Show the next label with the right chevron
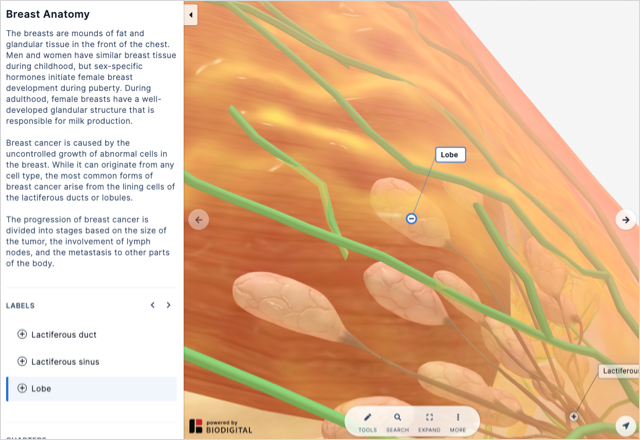 (x=169, y=305)
